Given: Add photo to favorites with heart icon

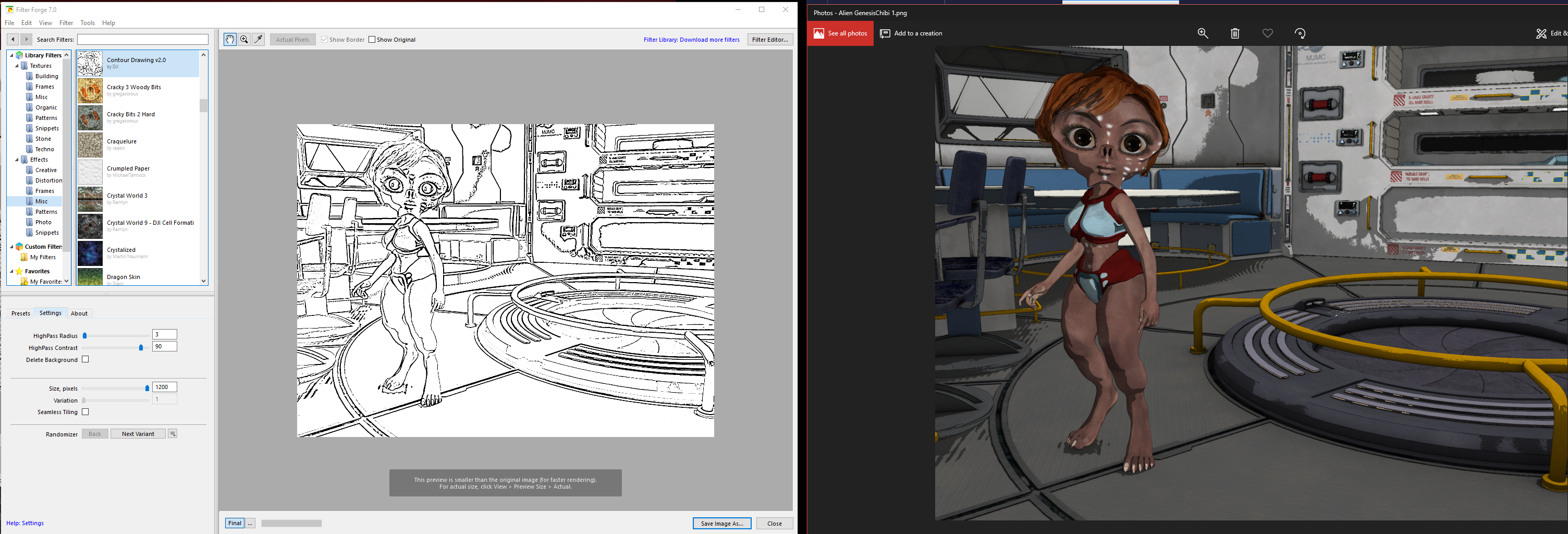Looking at the screenshot, I should [1267, 33].
